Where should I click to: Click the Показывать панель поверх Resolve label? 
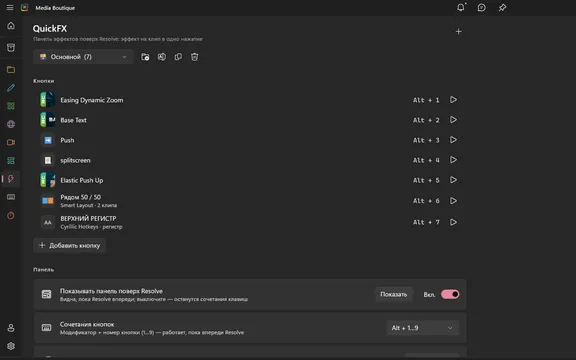(x=111, y=291)
